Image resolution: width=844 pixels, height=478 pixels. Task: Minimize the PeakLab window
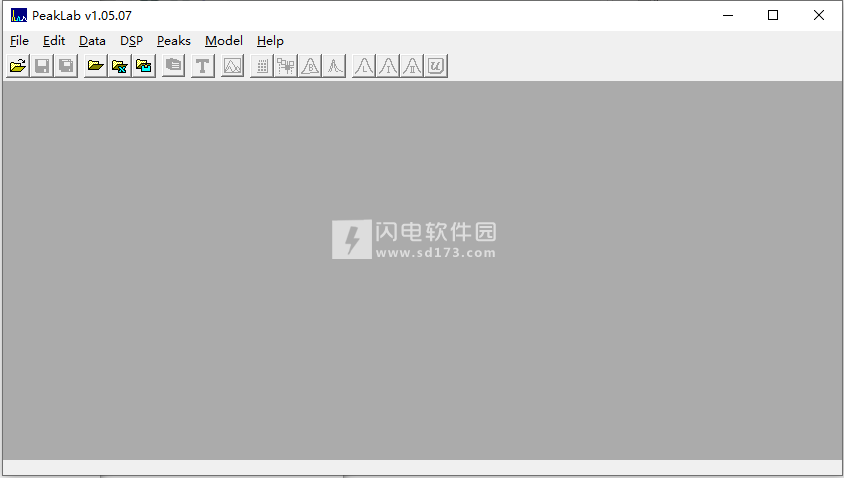(x=728, y=15)
